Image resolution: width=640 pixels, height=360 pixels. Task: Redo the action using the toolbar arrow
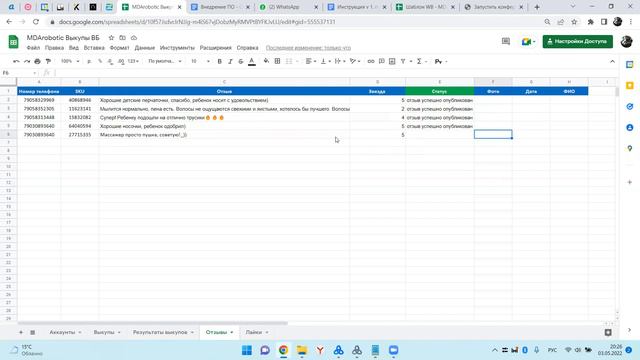point(27,61)
